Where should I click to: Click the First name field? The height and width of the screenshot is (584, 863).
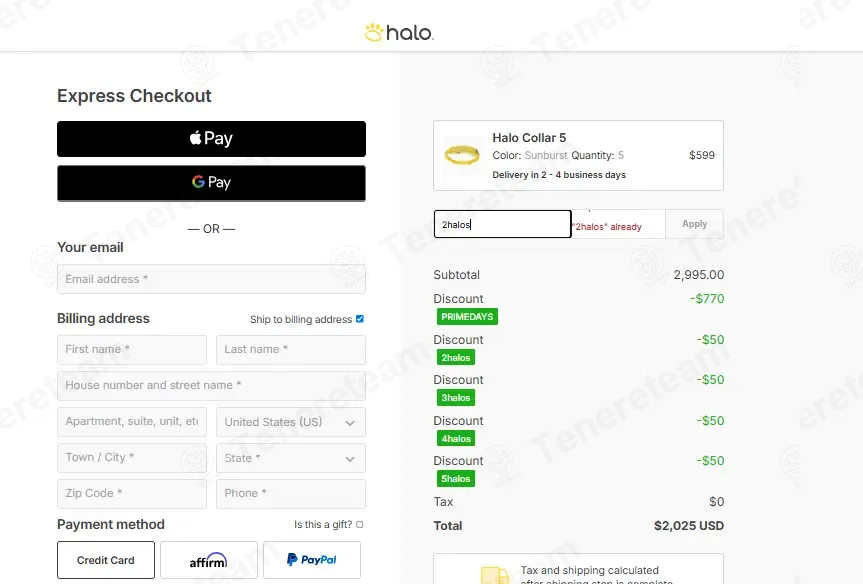coord(132,350)
